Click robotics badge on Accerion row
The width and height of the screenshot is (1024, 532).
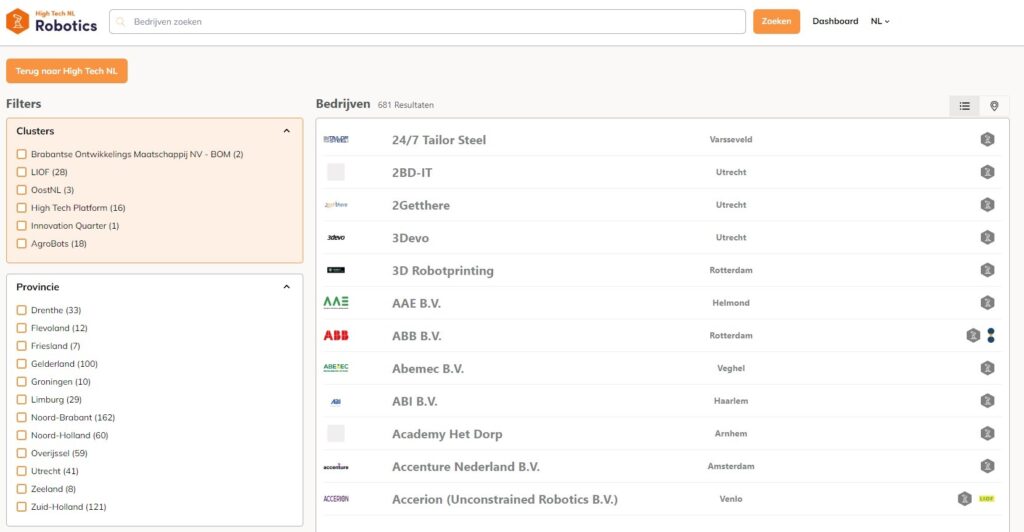pos(965,498)
